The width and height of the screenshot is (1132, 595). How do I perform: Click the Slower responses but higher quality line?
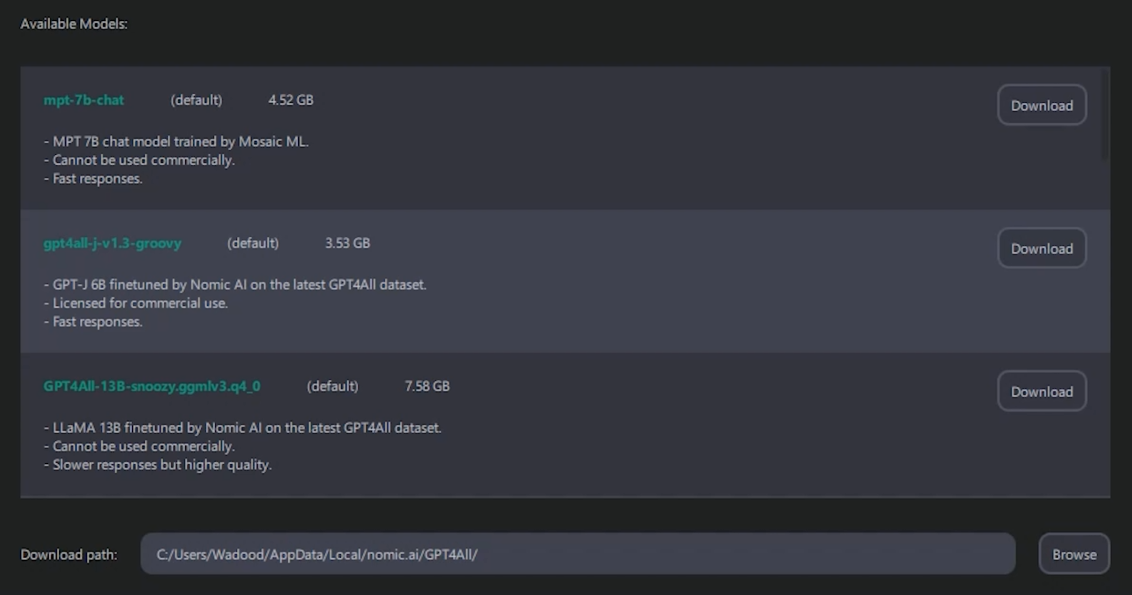(158, 465)
